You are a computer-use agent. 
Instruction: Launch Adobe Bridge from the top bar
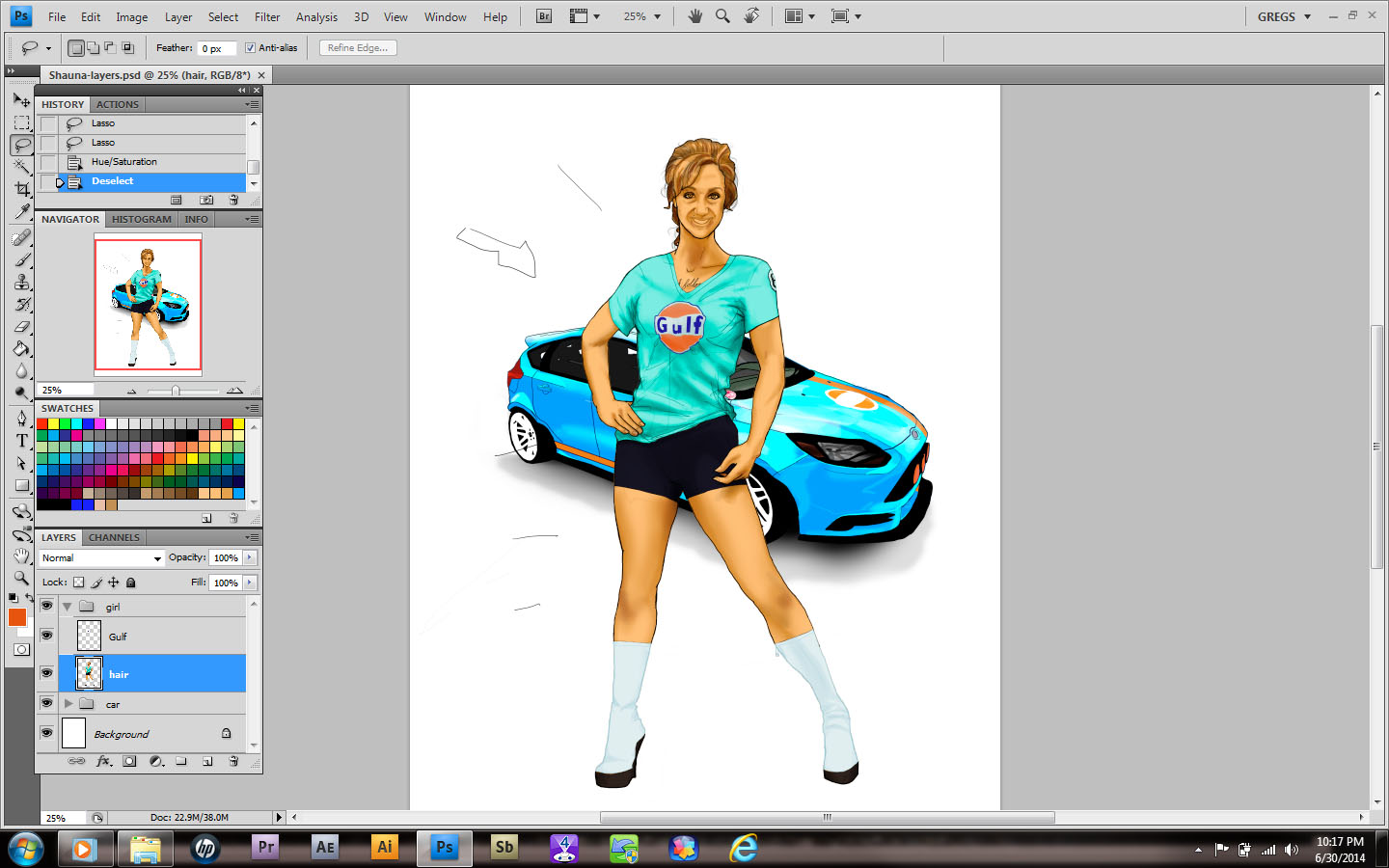tap(544, 16)
